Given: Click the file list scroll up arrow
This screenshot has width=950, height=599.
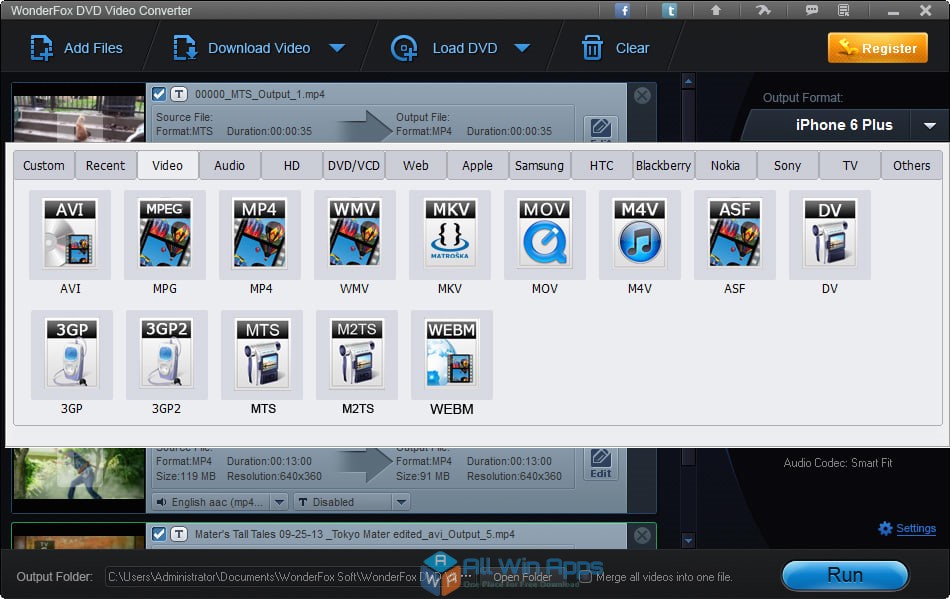Looking at the screenshot, I should (688, 81).
